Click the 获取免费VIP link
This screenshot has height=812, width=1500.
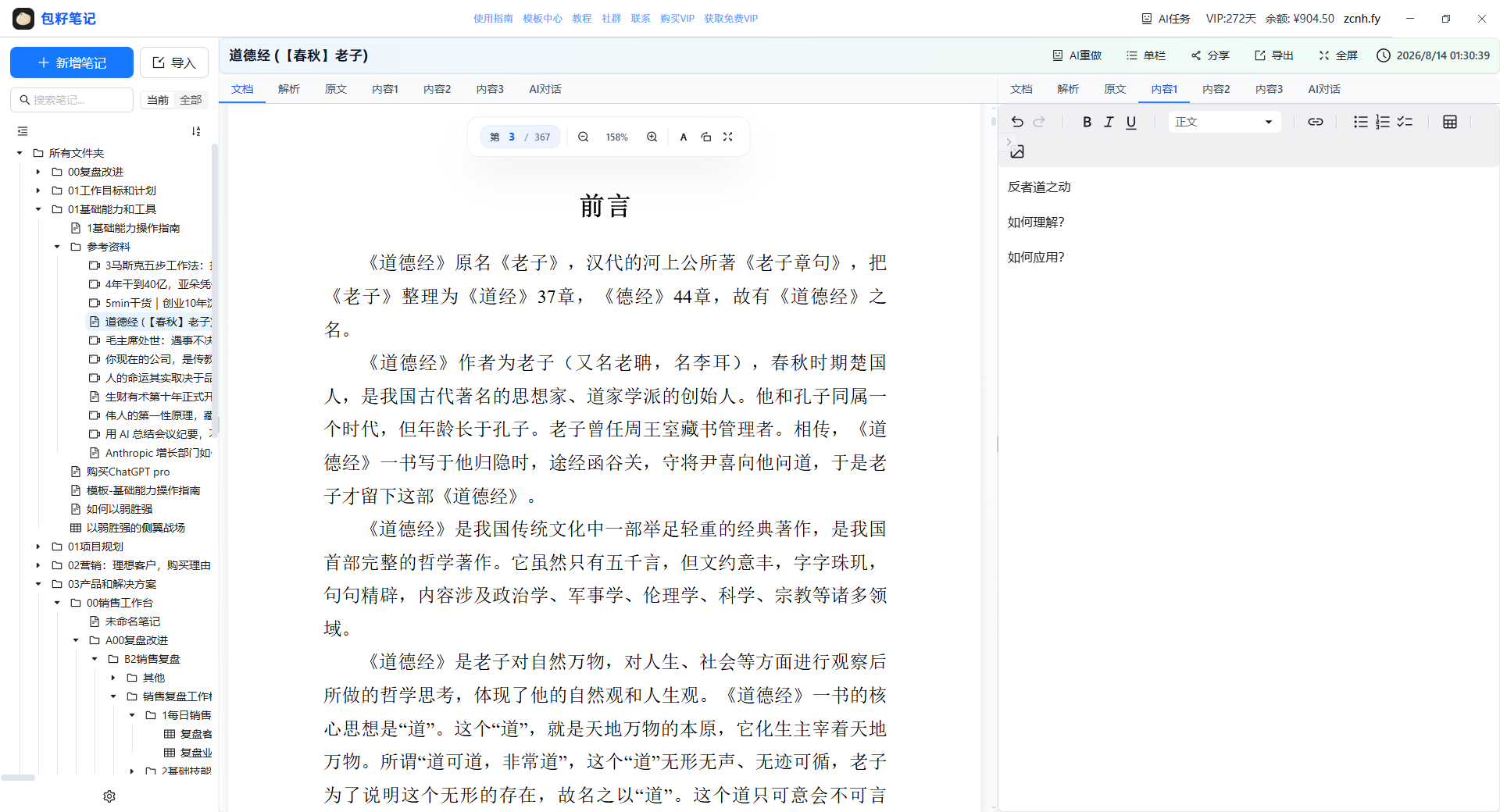coord(730,19)
